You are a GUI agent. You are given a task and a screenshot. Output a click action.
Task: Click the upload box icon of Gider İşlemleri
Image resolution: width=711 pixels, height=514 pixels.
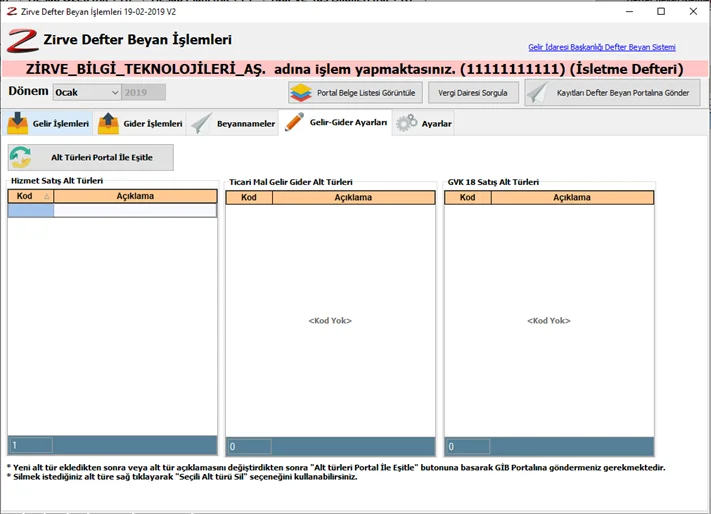point(108,123)
